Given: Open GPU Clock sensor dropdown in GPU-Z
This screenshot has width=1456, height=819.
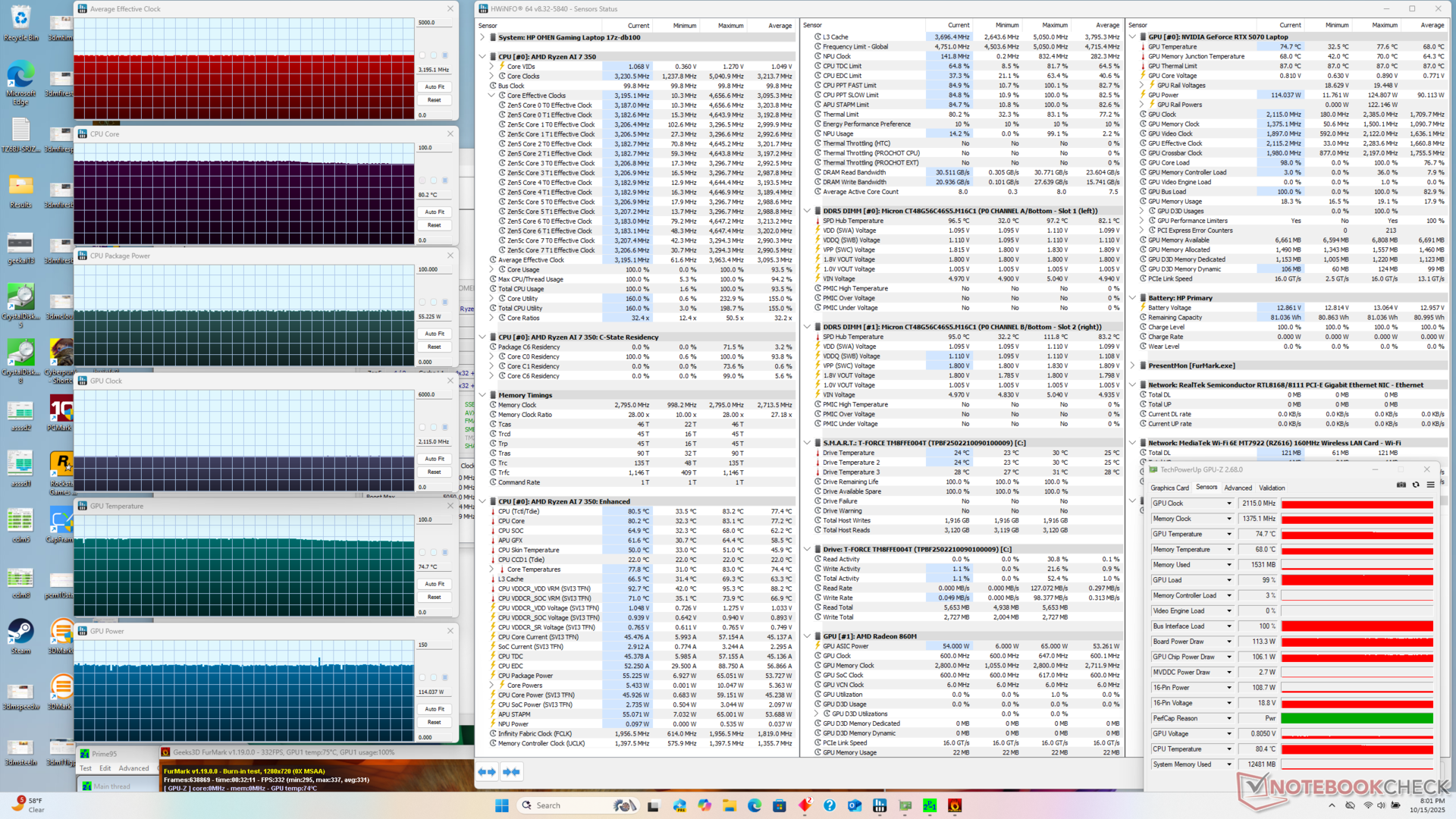Looking at the screenshot, I should point(1229,504).
